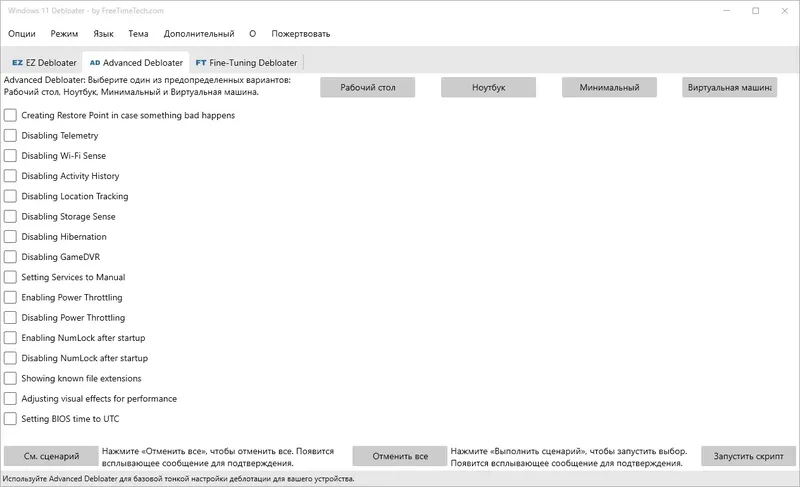Tick Disabling NumLock after startup
This screenshot has height=487, width=800.
point(10,358)
